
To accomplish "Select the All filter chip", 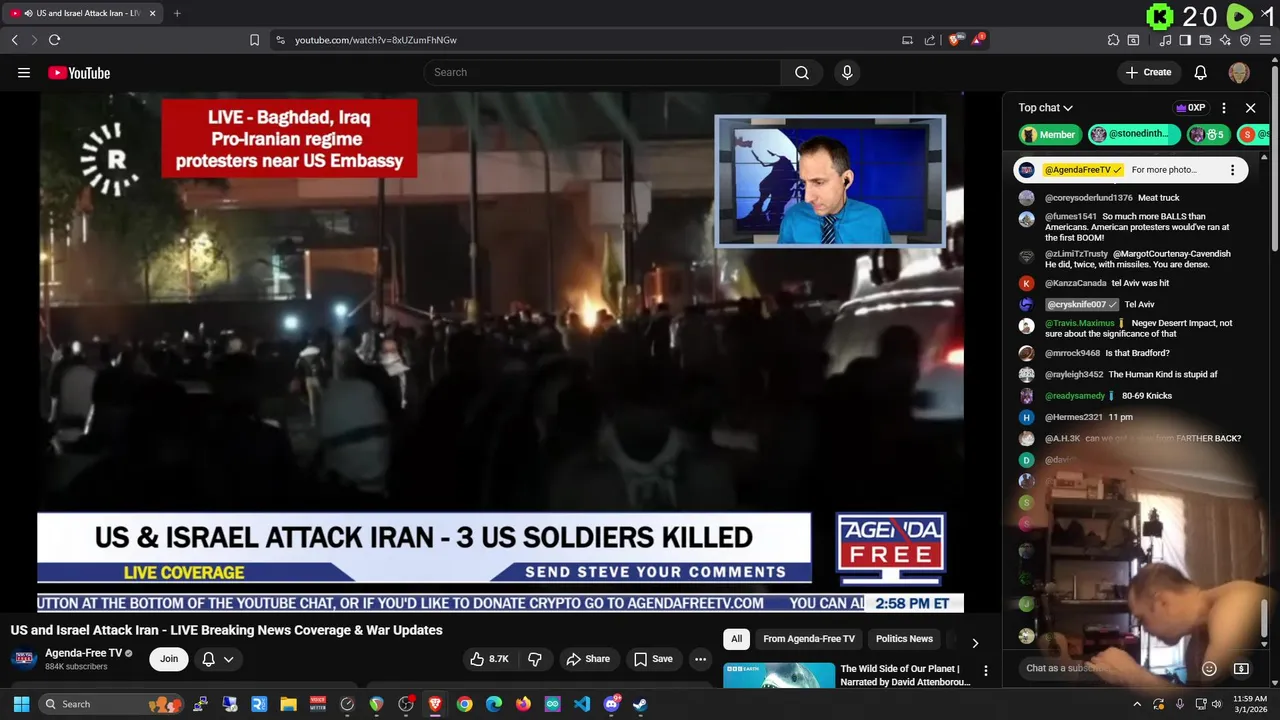I will click(736, 639).
